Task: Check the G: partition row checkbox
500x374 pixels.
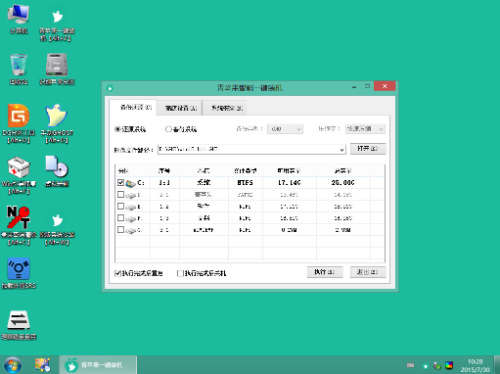Action: click(x=121, y=229)
